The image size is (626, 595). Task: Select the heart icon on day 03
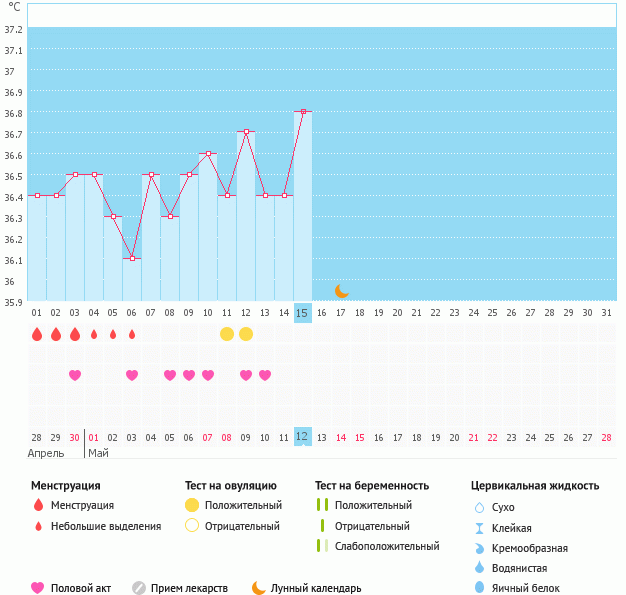pos(75,375)
